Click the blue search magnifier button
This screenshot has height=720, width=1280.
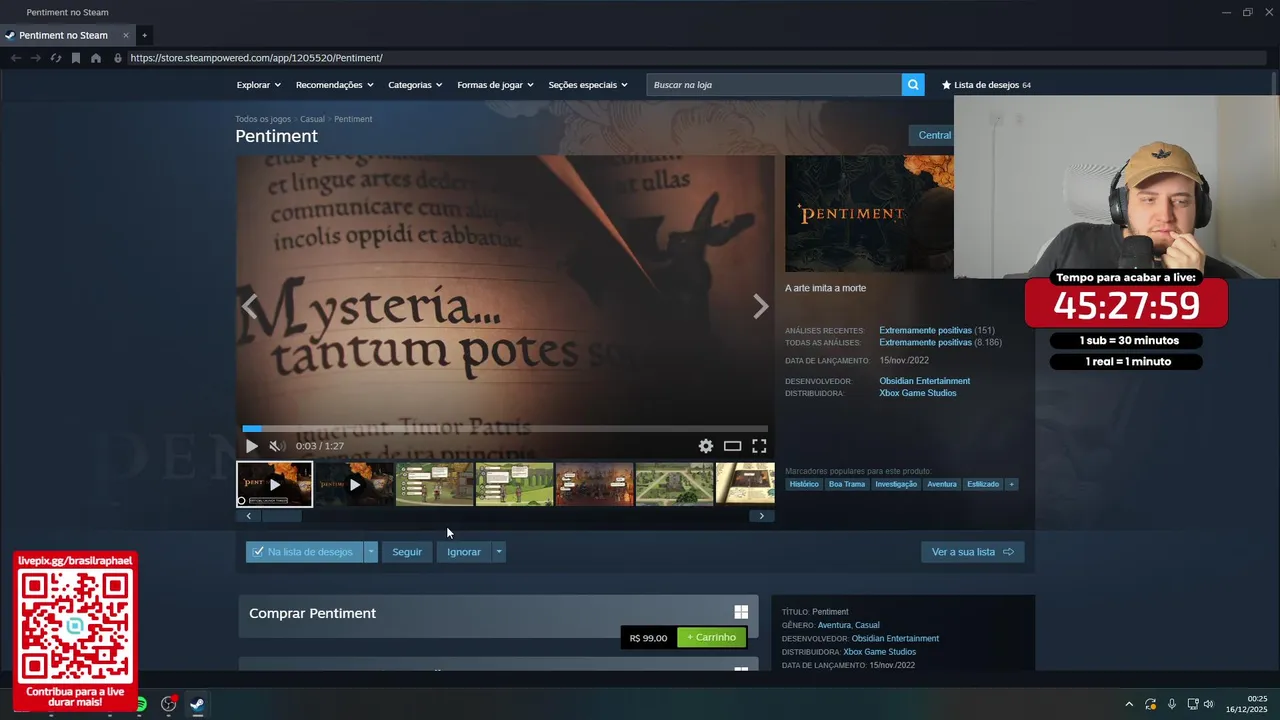[x=913, y=85]
